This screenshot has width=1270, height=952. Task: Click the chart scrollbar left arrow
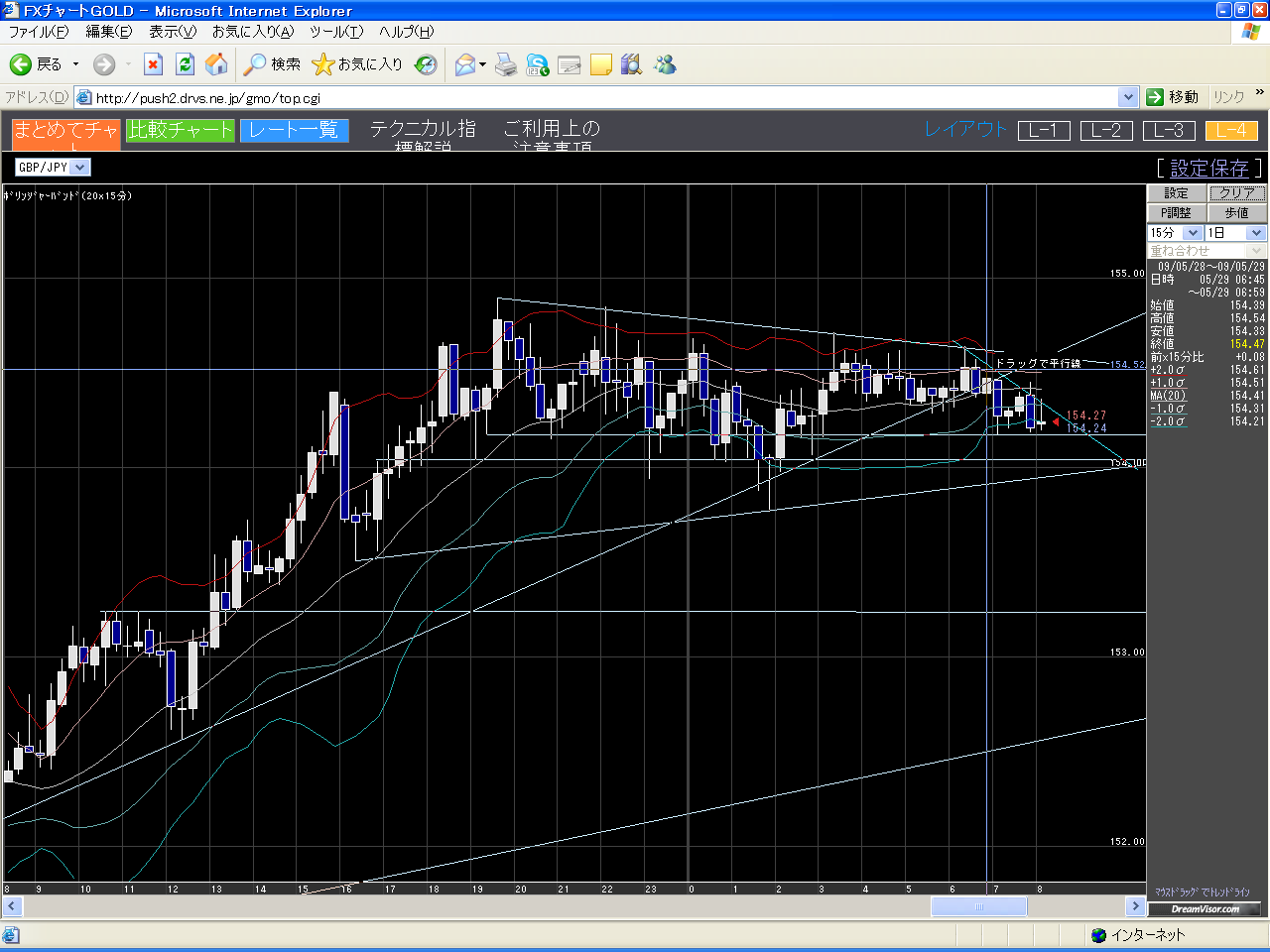[x=12, y=906]
